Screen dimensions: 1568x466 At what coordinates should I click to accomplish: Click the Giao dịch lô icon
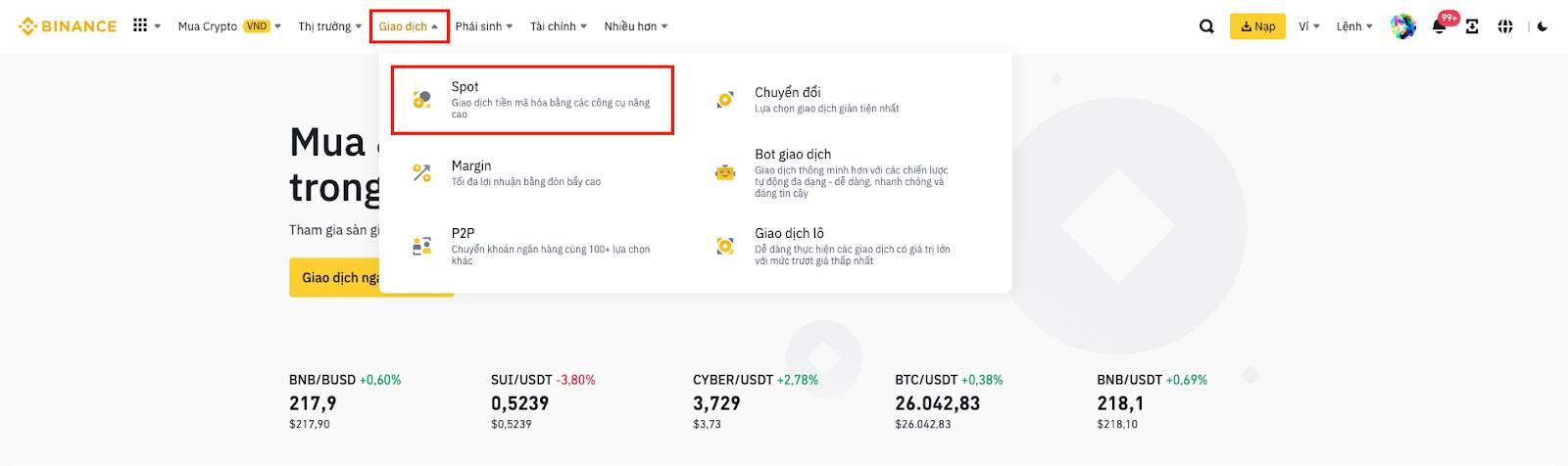pyautogui.click(x=725, y=246)
